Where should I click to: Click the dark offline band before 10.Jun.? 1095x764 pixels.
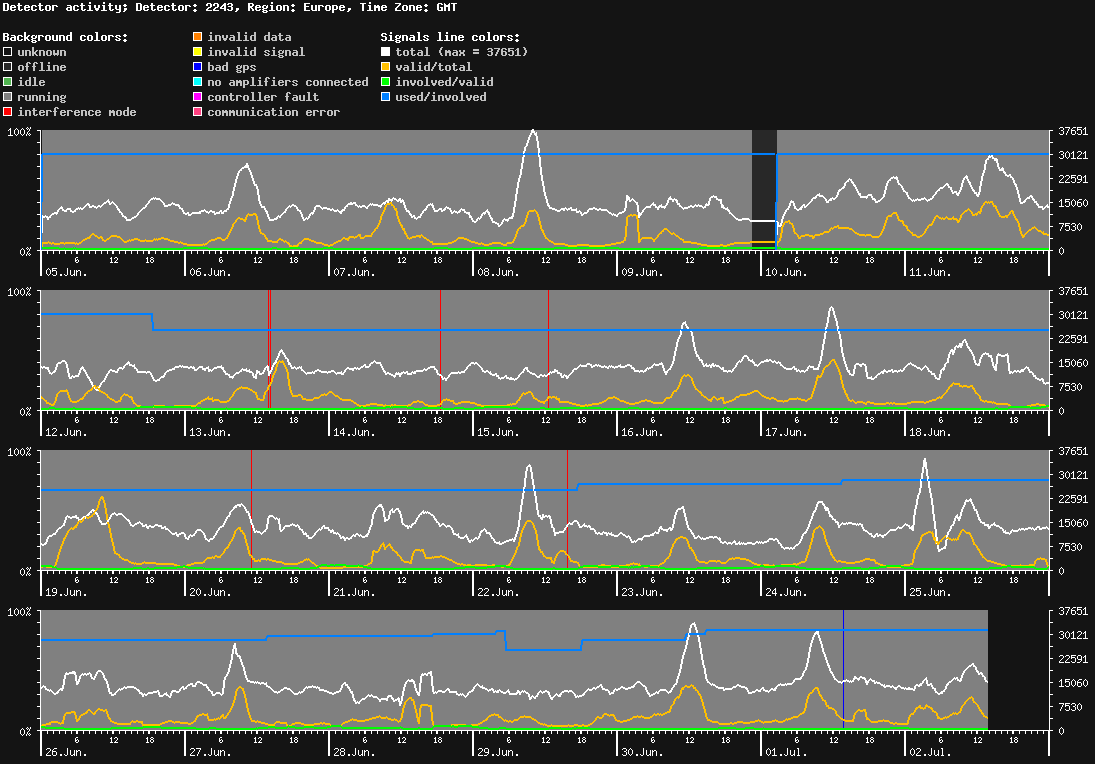pos(764,190)
